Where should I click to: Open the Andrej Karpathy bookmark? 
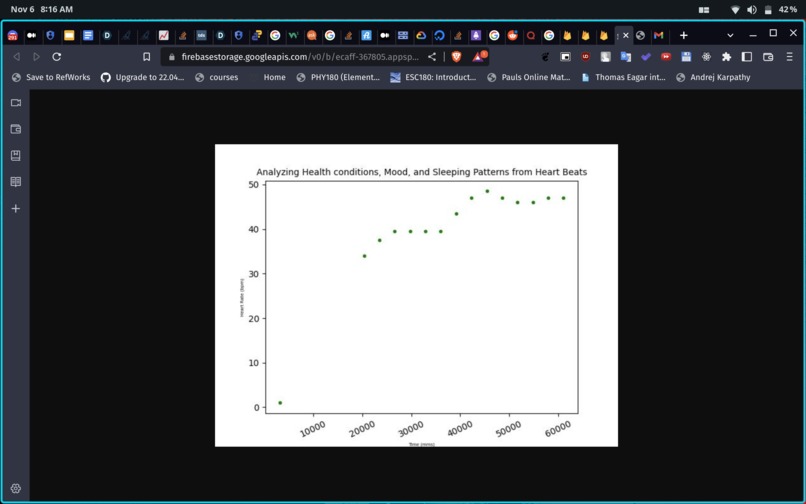coord(713,77)
